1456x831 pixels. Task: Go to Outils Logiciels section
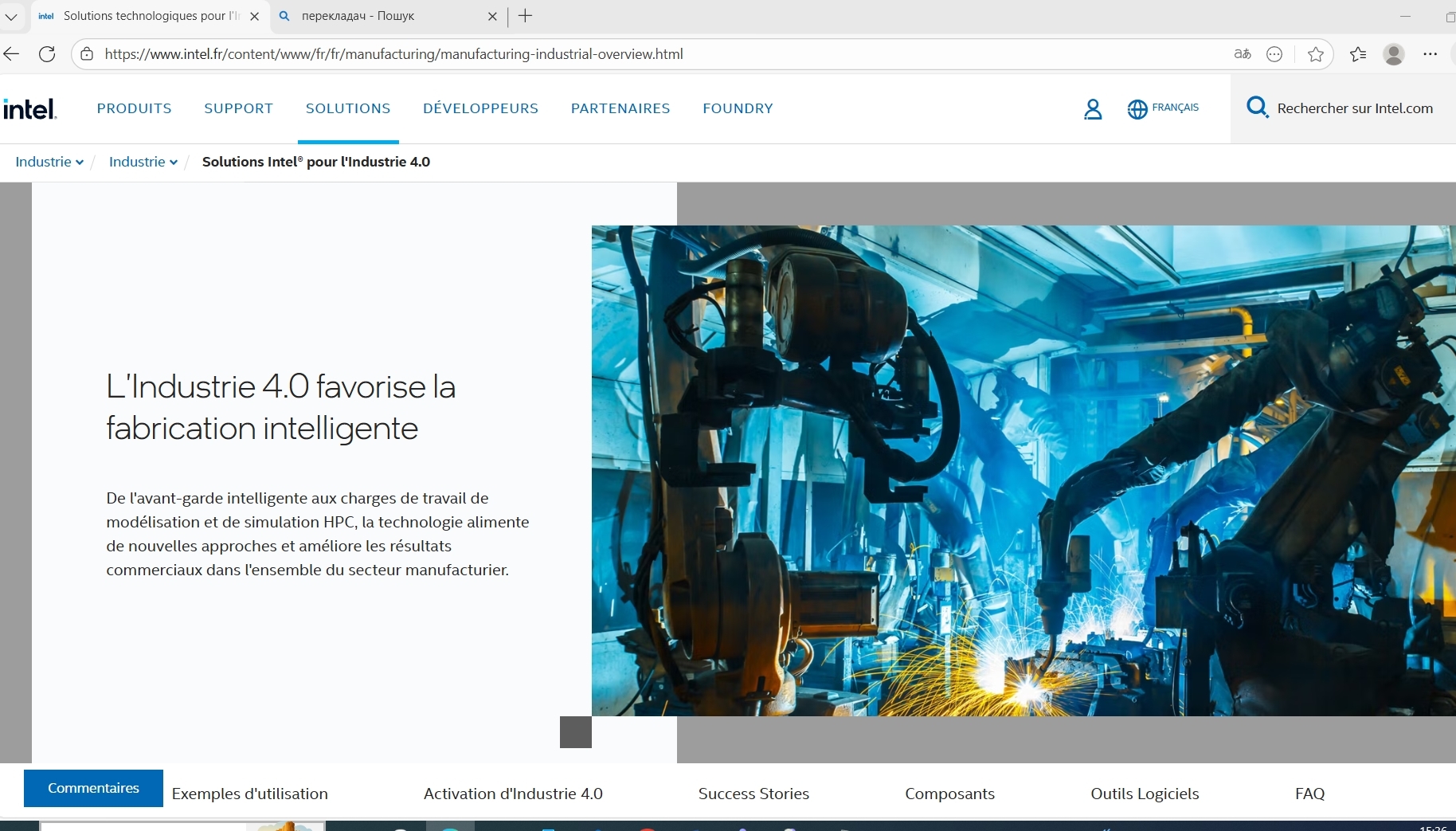click(1145, 794)
